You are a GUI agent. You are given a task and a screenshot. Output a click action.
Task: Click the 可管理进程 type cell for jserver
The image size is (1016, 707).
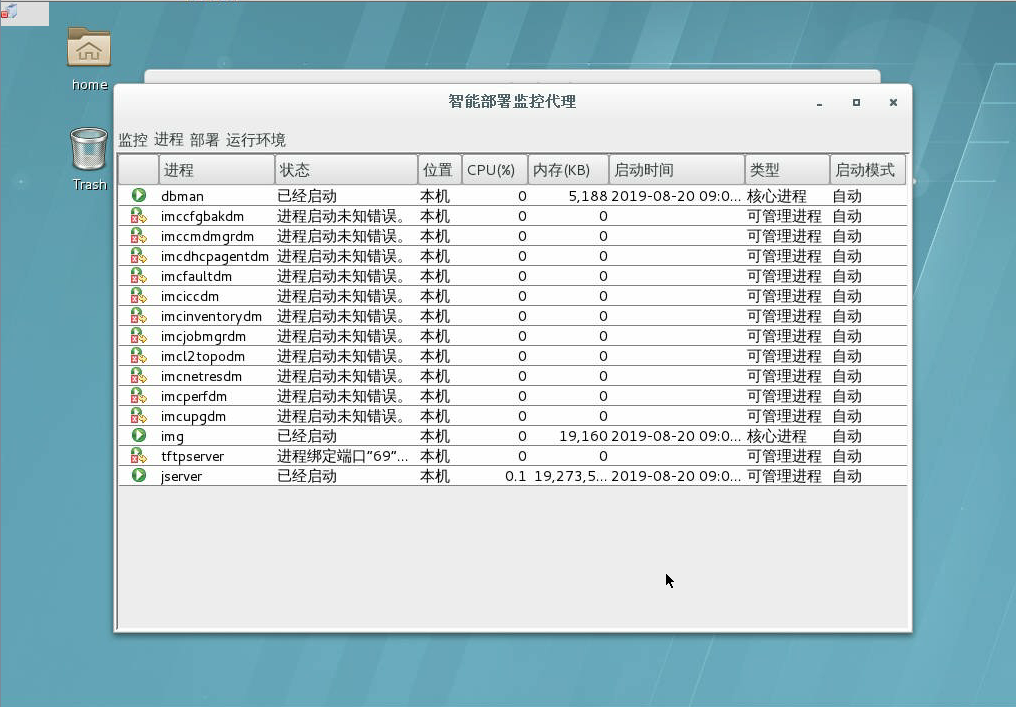pyautogui.click(x=784, y=476)
